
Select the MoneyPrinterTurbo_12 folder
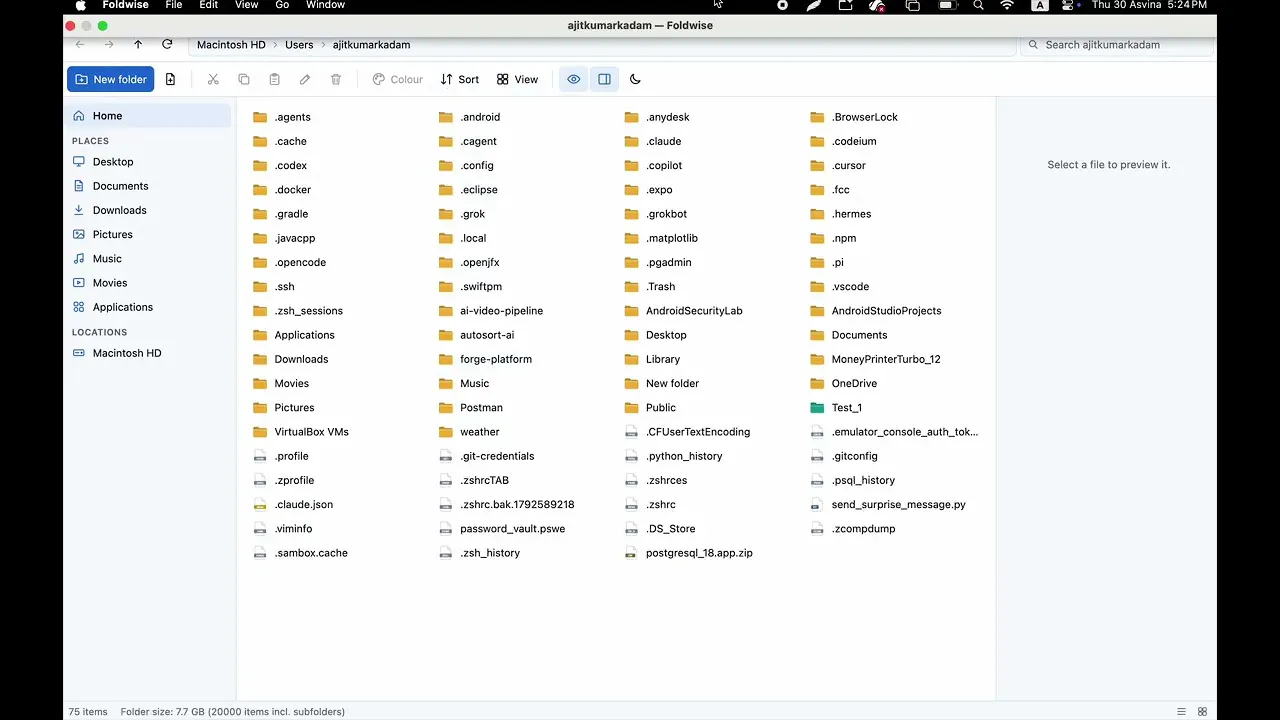[x=876, y=359]
